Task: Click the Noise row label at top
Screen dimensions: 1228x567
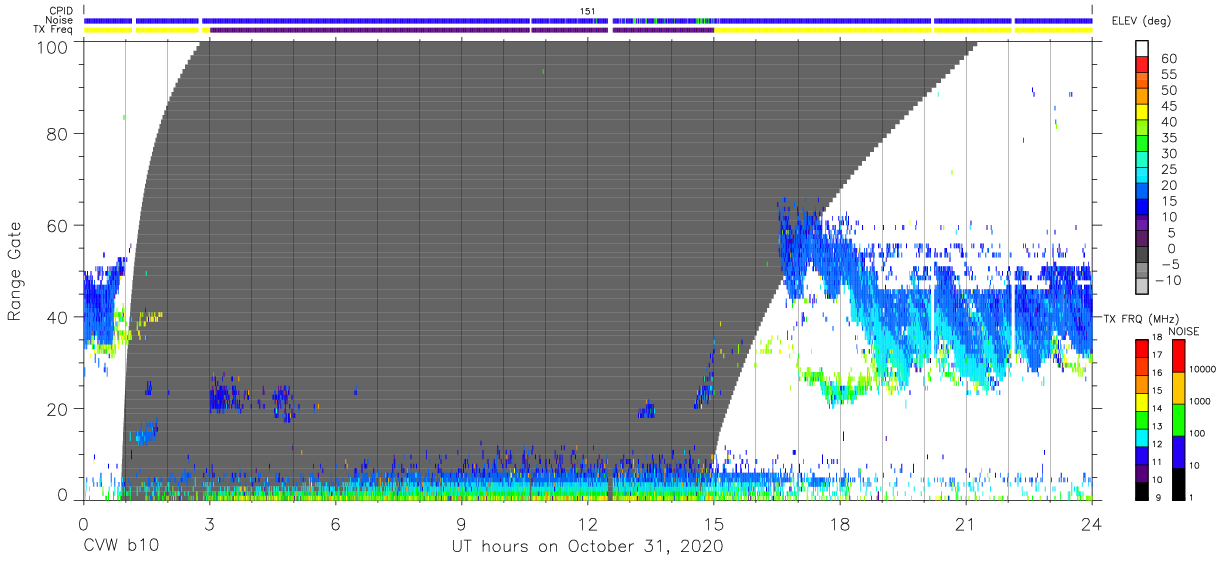Action: click(x=58, y=20)
